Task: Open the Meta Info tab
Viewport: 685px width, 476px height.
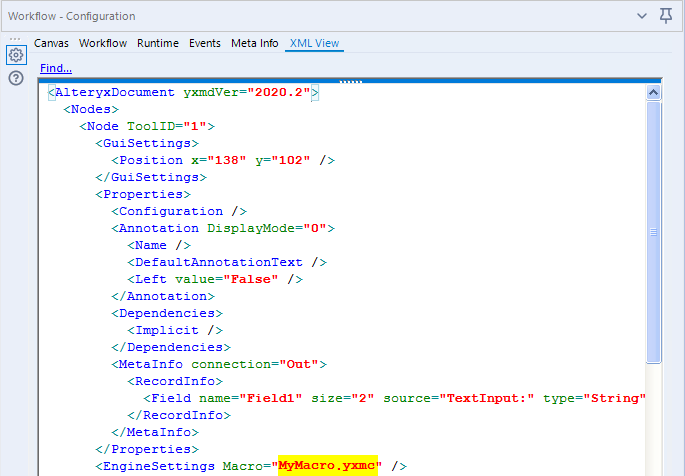Action: 255,43
